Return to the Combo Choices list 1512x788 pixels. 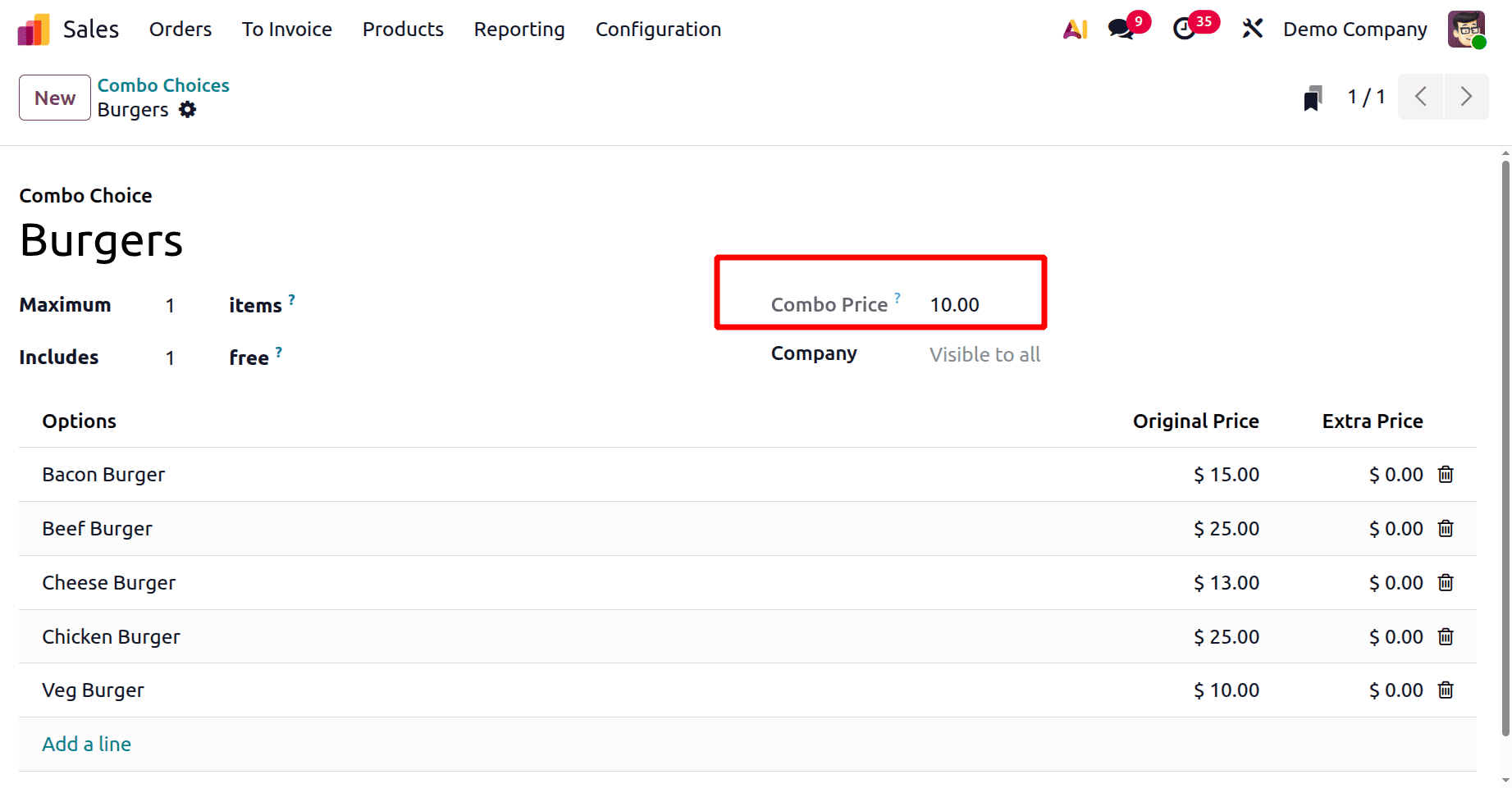[x=162, y=84]
